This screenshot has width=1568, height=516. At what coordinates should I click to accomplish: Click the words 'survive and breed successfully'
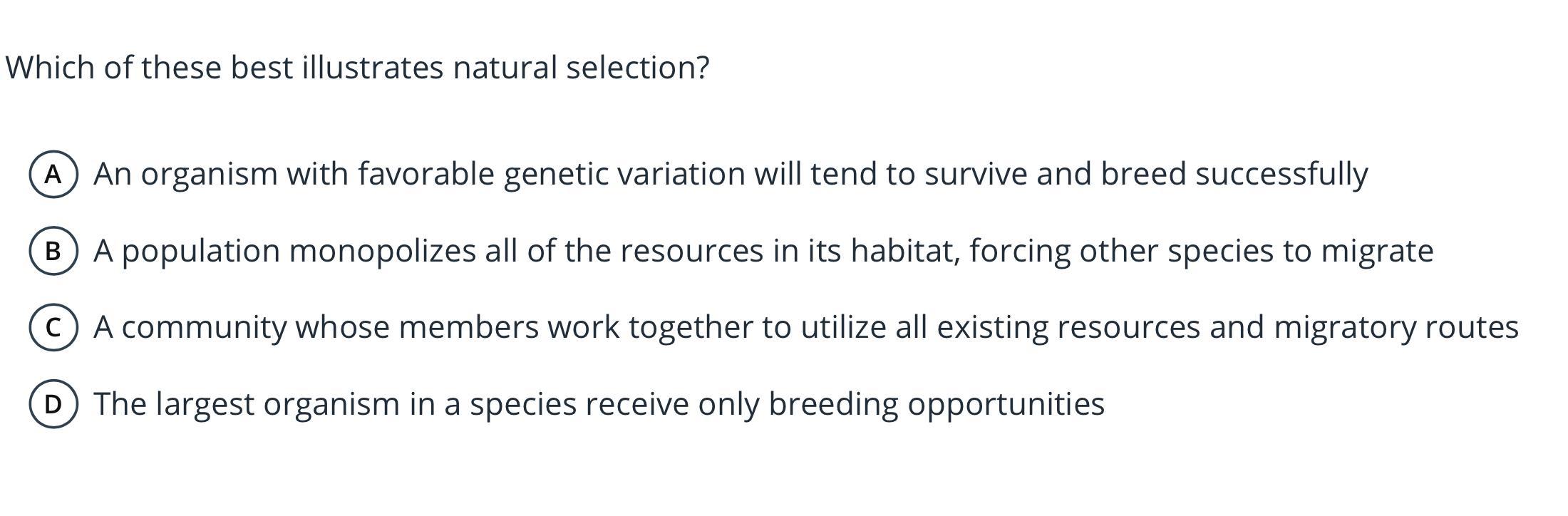pyautogui.click(x=1146, y=174)
